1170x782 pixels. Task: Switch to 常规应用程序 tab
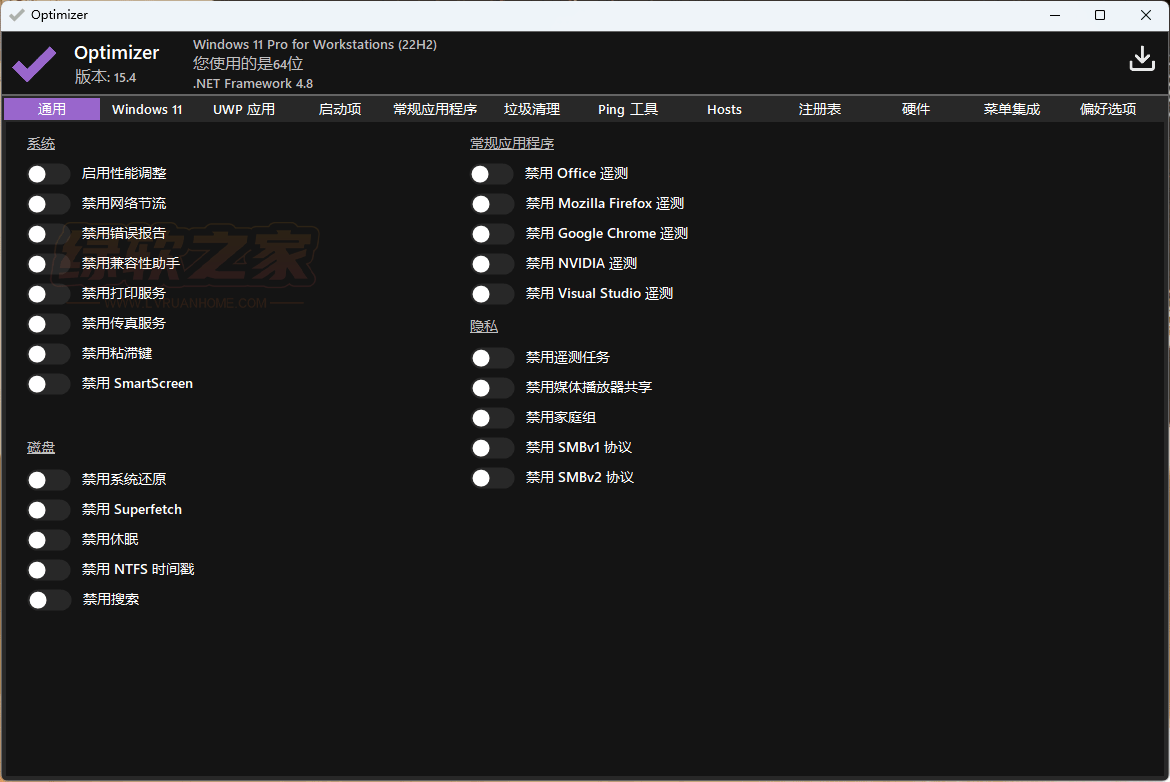click(x=435, y=109)
